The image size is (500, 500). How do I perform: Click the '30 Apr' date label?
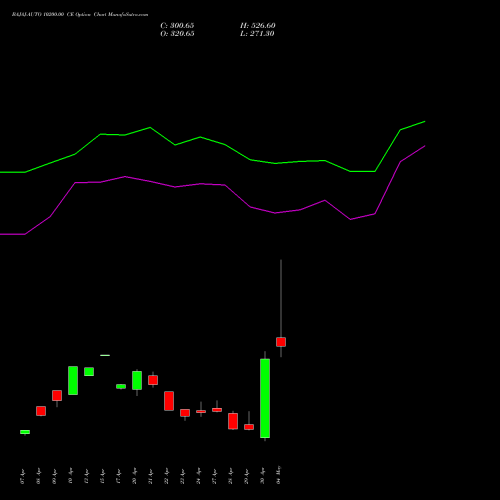262,477
